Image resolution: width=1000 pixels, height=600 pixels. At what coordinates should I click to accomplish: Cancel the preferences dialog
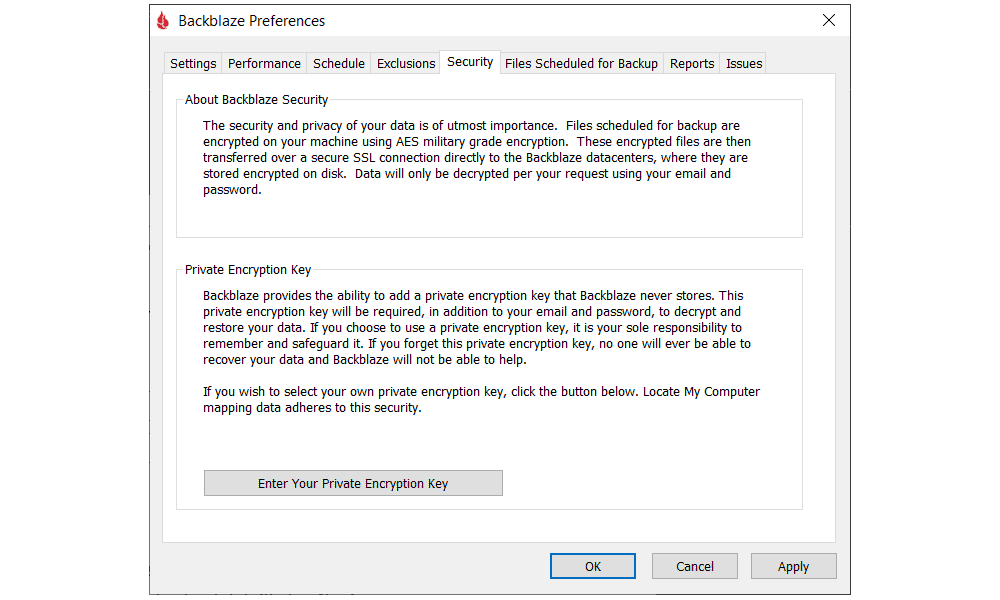pyautogui.click(x=695, y=566)
